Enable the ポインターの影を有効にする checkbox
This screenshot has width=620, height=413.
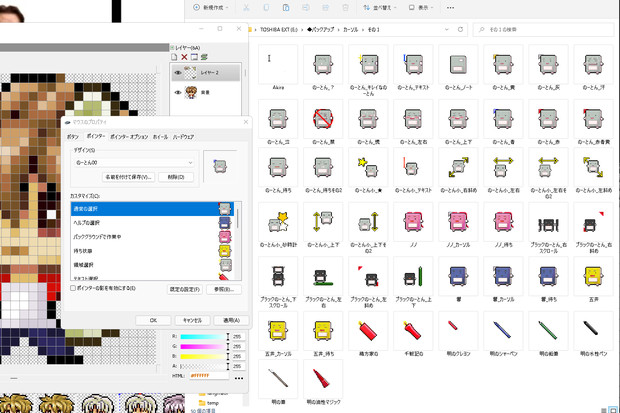(x=73, y=288)
